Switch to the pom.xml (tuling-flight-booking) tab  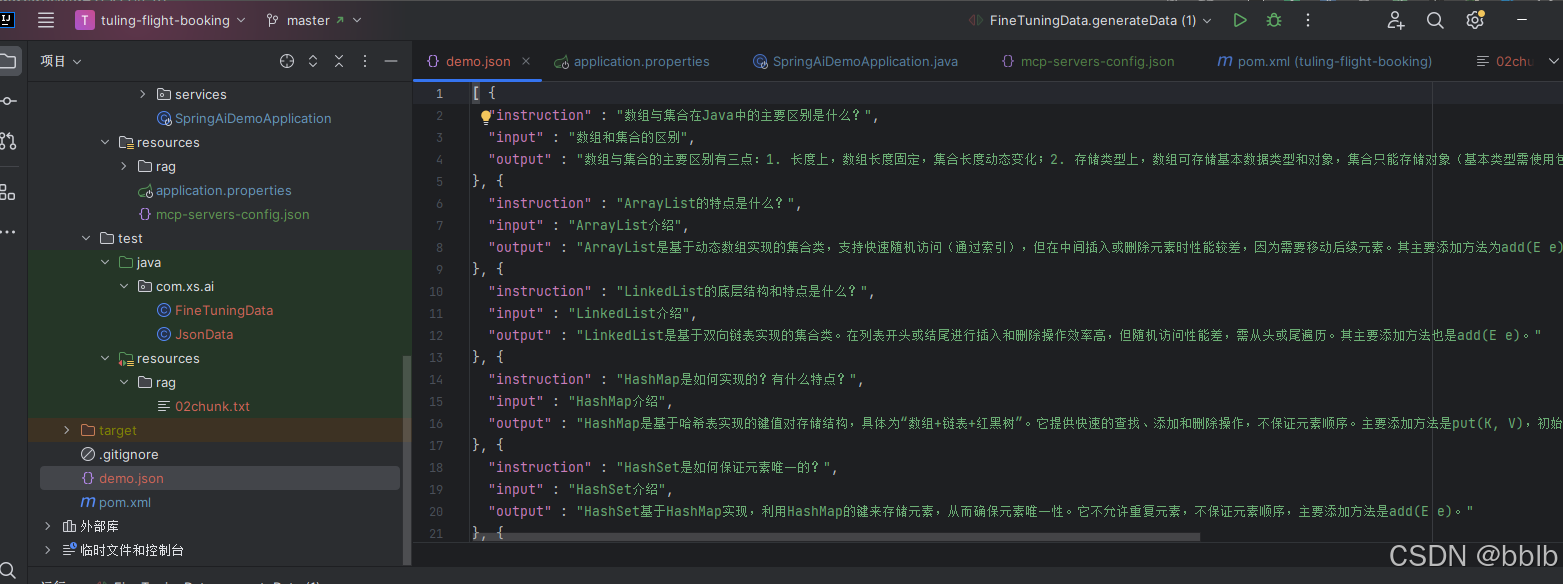(1324, 61)
